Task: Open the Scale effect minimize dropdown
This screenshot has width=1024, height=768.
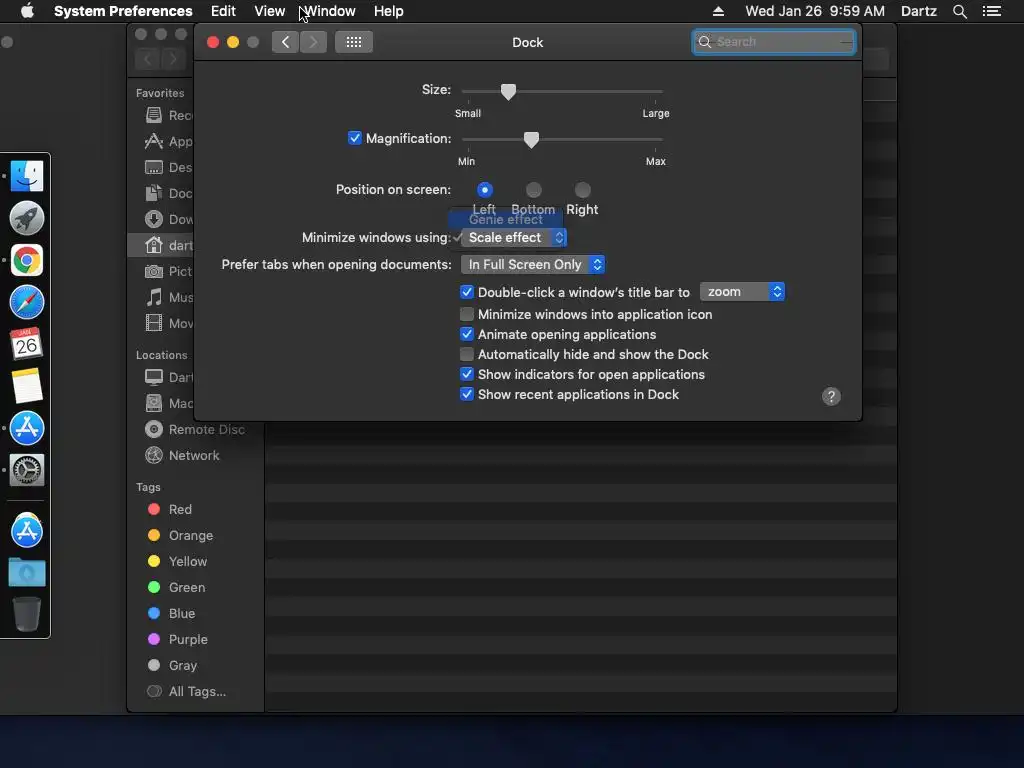Action: [514, 238]
